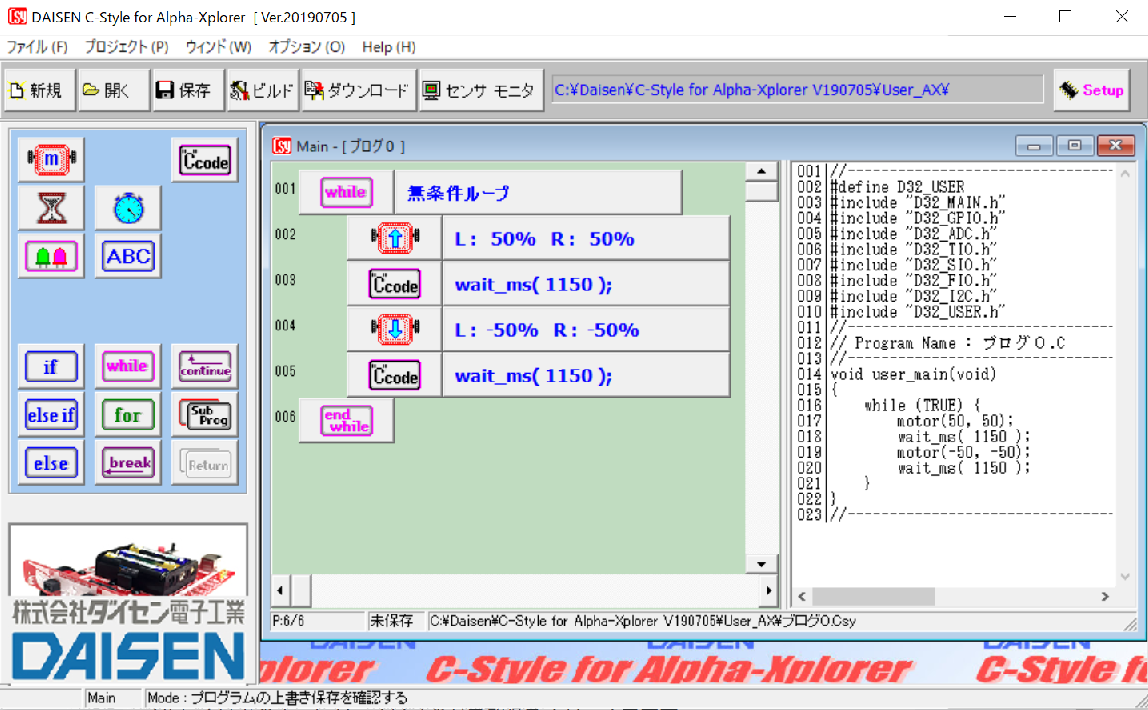The image size is (1148, 710).
Task: Click the program area scroll down arrow
Action: 761,564
